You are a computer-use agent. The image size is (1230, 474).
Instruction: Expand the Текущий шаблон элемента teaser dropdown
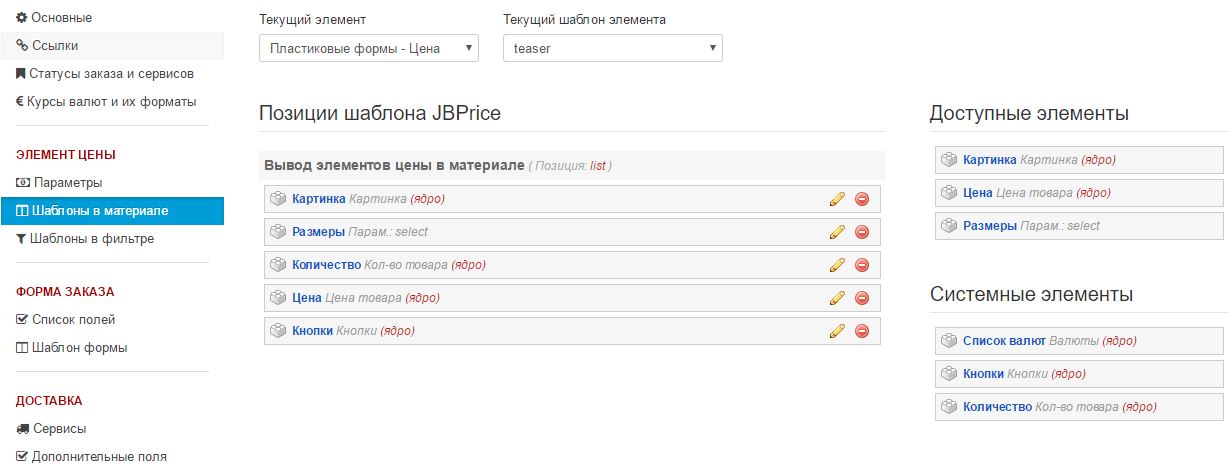click(612, 48)
